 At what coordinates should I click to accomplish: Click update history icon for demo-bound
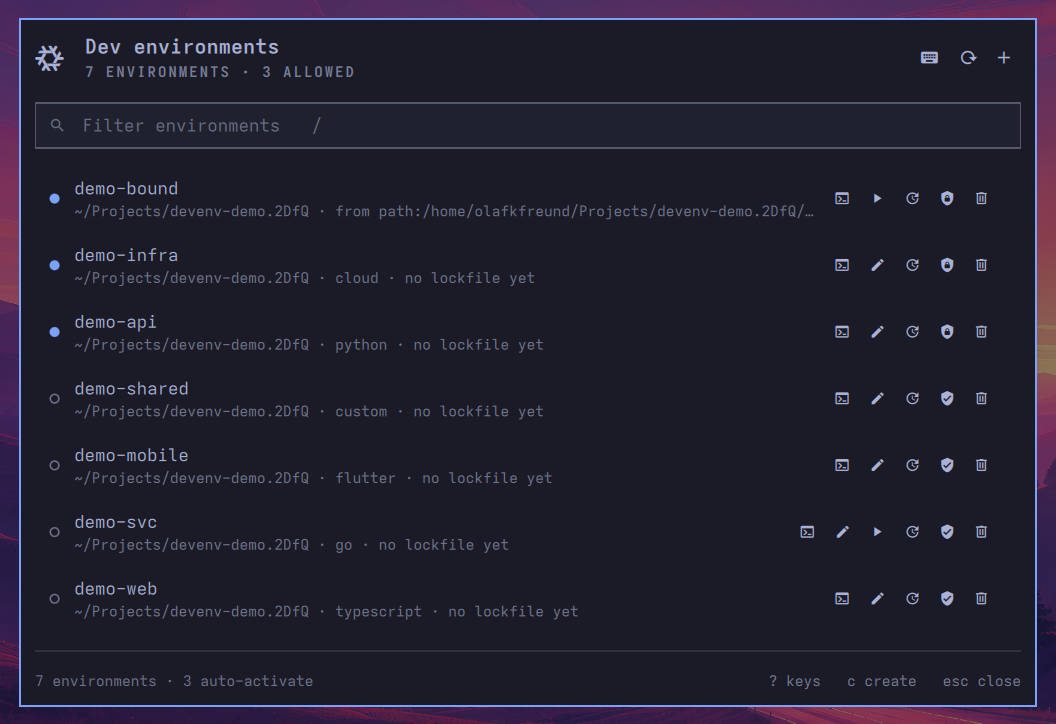(x=912, y=198)
